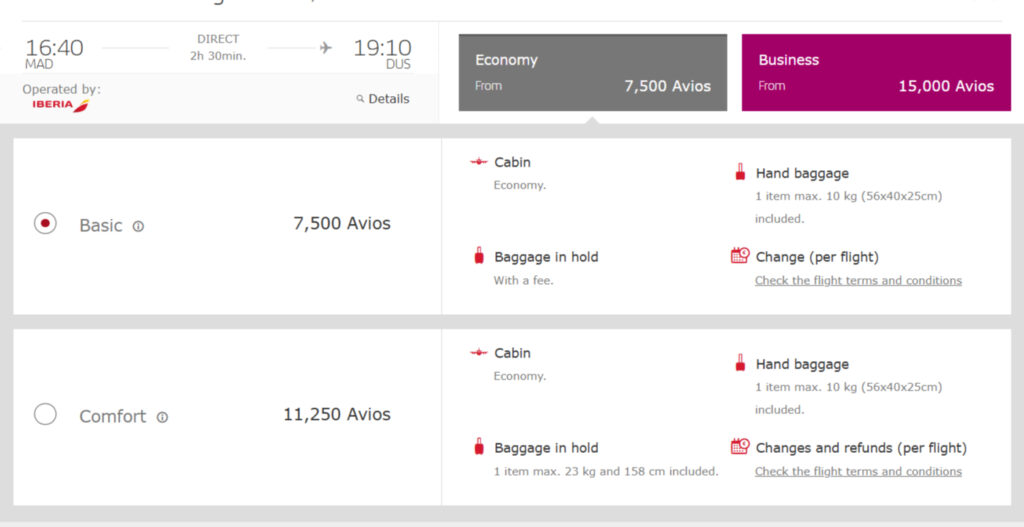Switch to the Business fare tab
This screenshot has width=1024, height=527.
point(876,73)
